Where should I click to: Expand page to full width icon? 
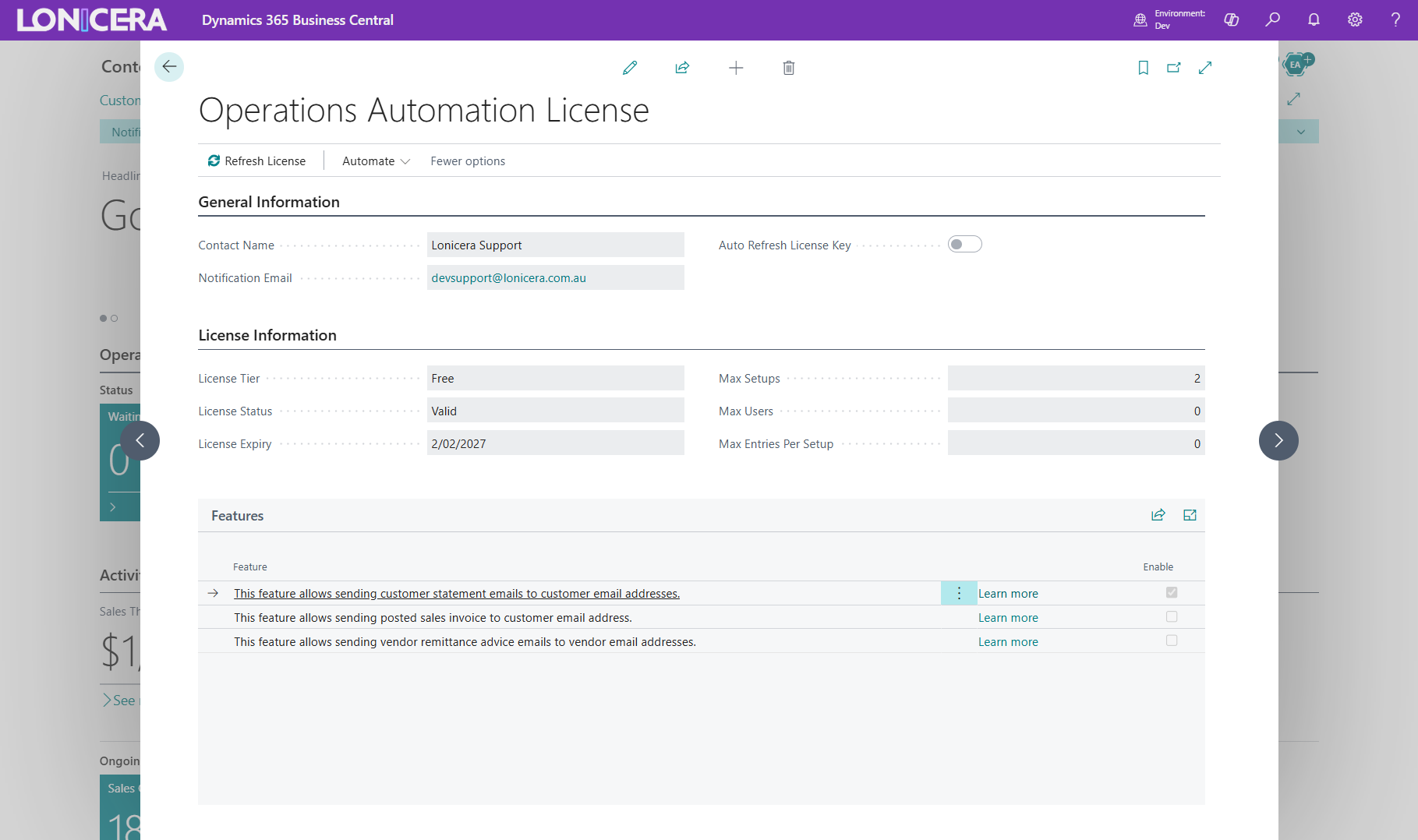pos(1205,68)
